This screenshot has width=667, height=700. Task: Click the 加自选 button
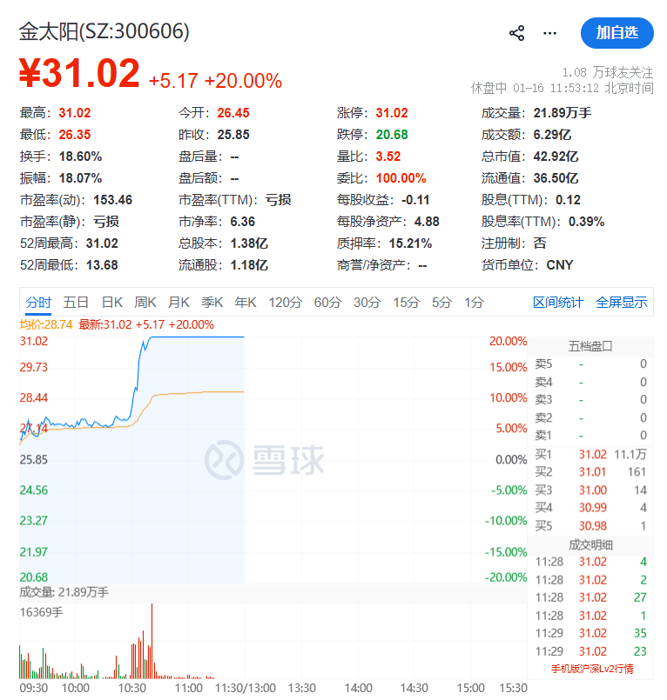(x=617, y=33)
